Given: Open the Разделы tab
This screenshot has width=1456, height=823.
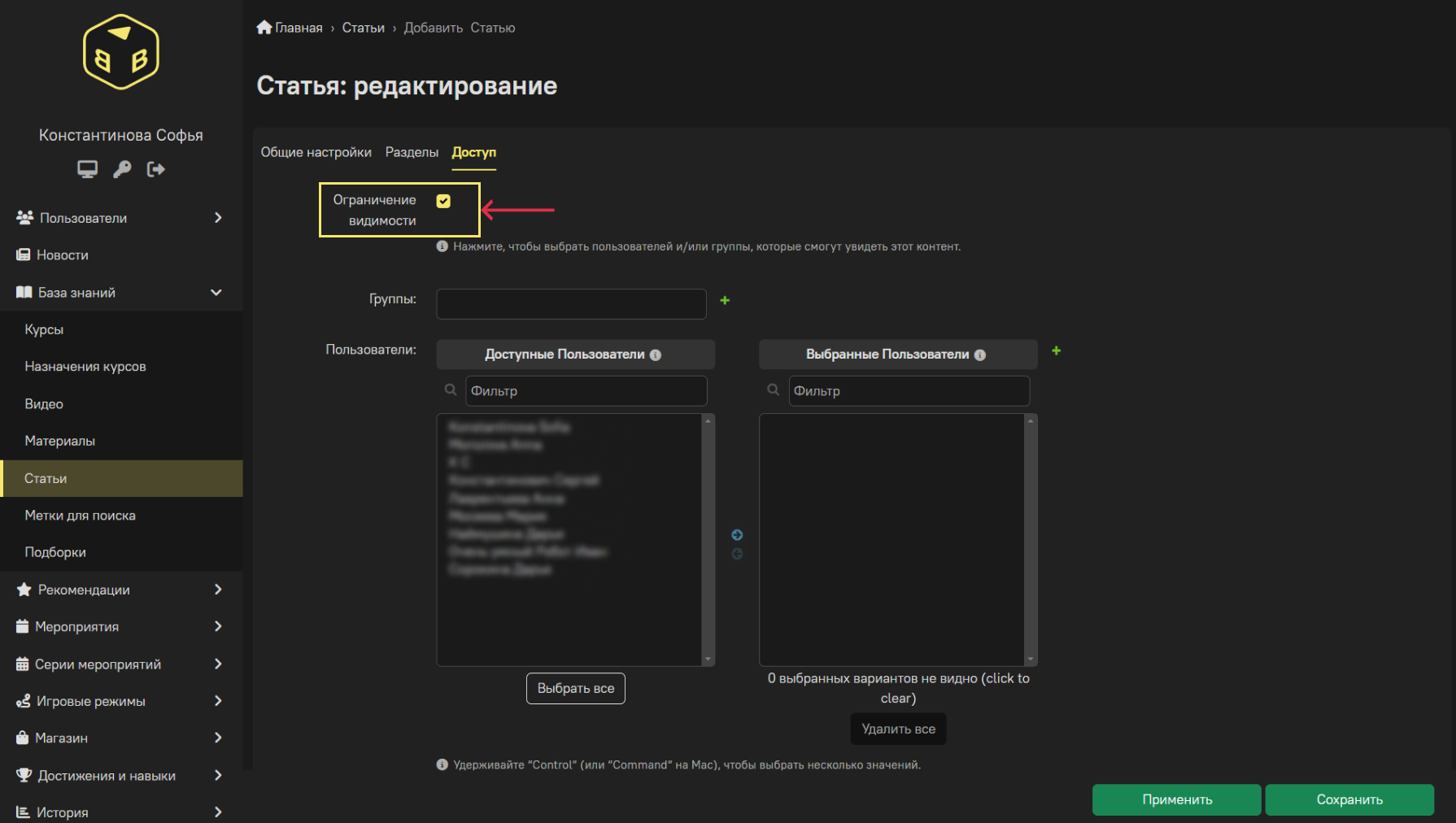Looking at the screenshot, I should pyautogui.click(x=412, y=152).
